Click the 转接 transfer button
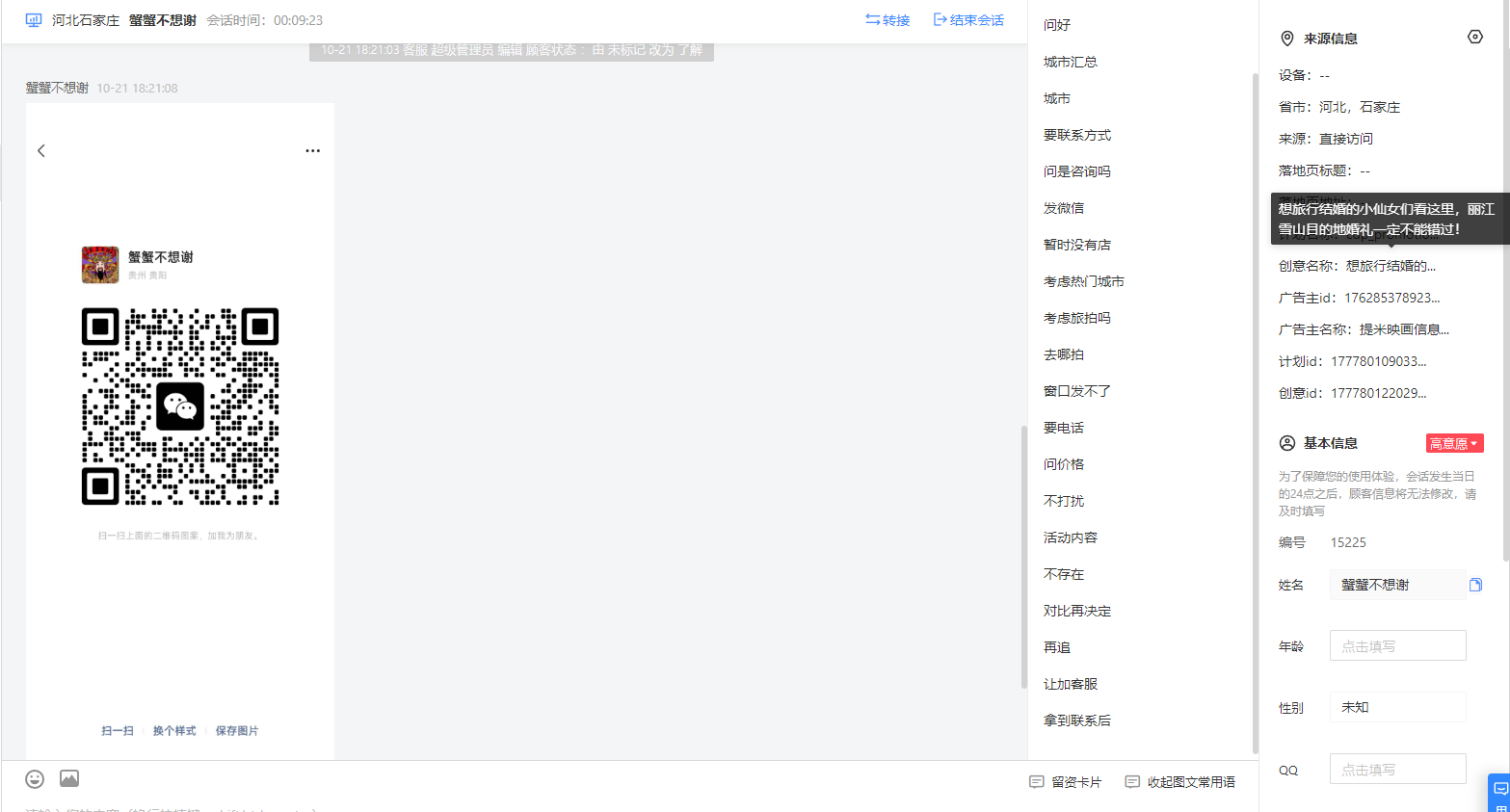 click(887, 20)
